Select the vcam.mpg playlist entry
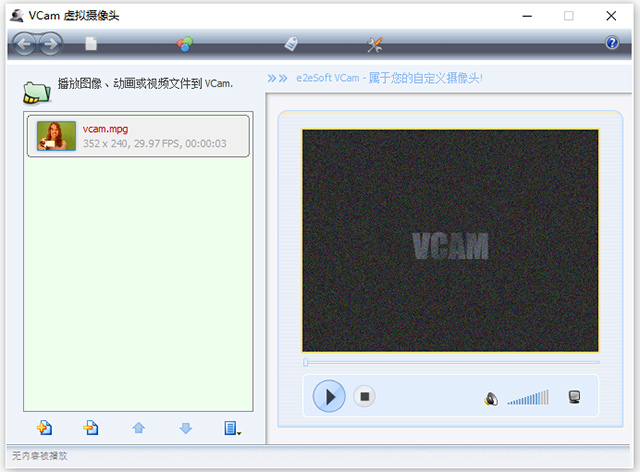Image resolution: width=640 pixels, height=472 pixels. point(138,136)
